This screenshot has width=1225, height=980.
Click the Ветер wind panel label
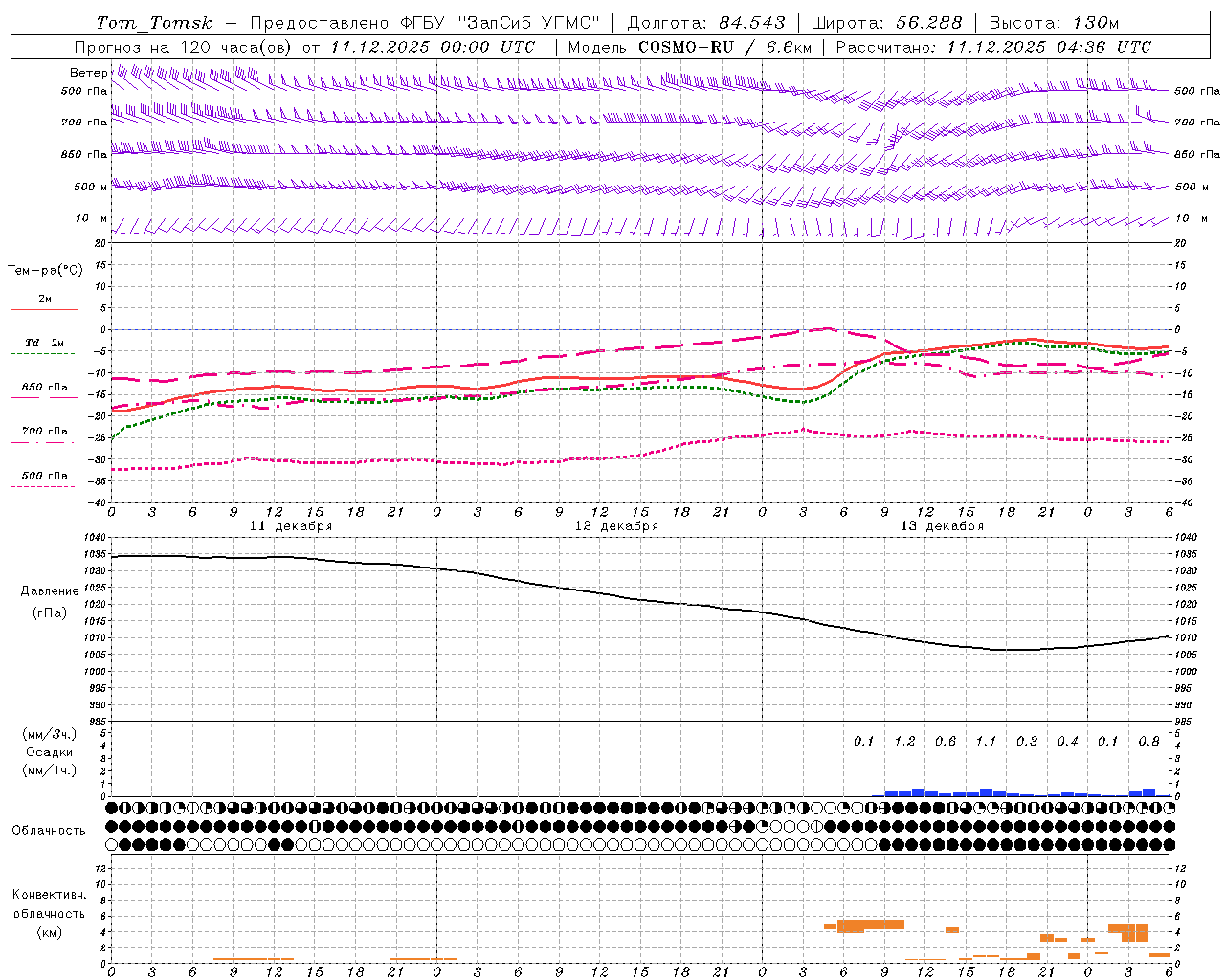coord(88,73)
